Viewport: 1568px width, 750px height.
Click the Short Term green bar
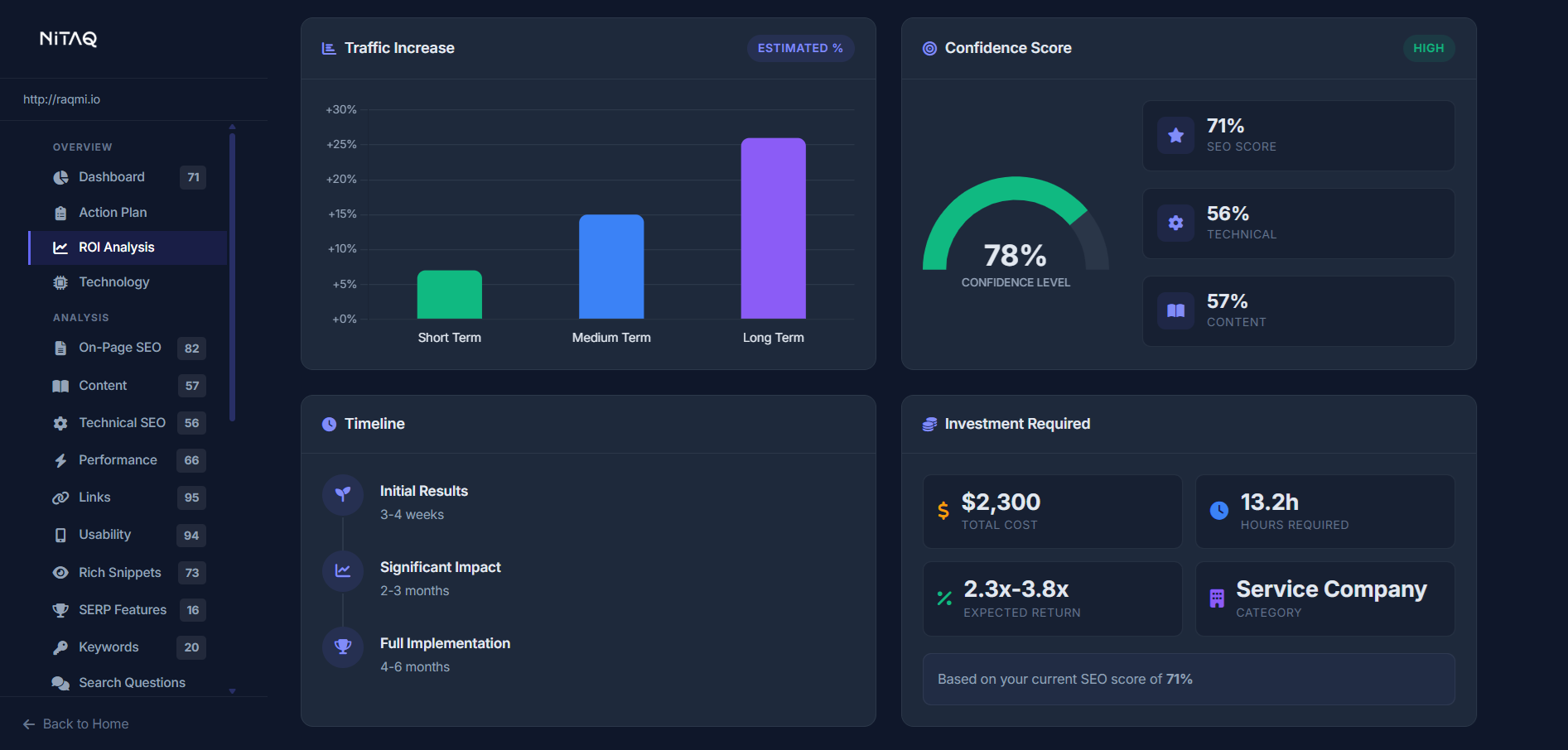tap(450, 295)
